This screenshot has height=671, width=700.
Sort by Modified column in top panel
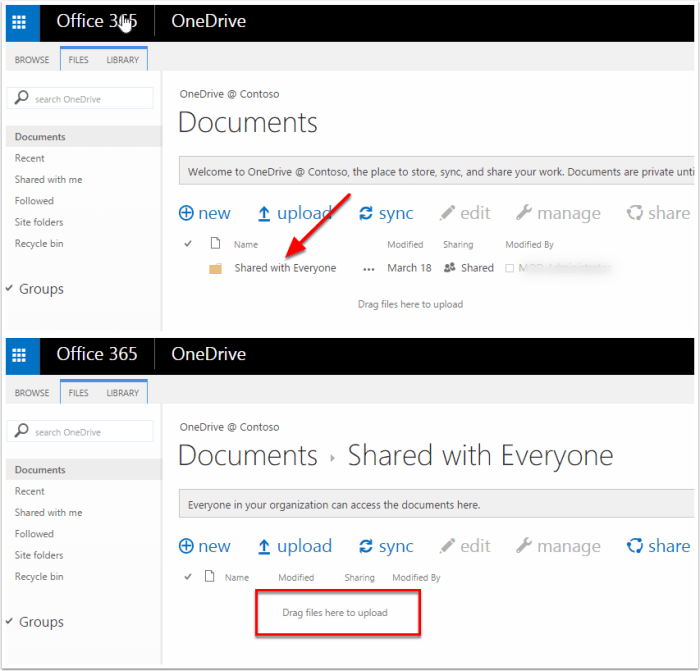point(405,245)
